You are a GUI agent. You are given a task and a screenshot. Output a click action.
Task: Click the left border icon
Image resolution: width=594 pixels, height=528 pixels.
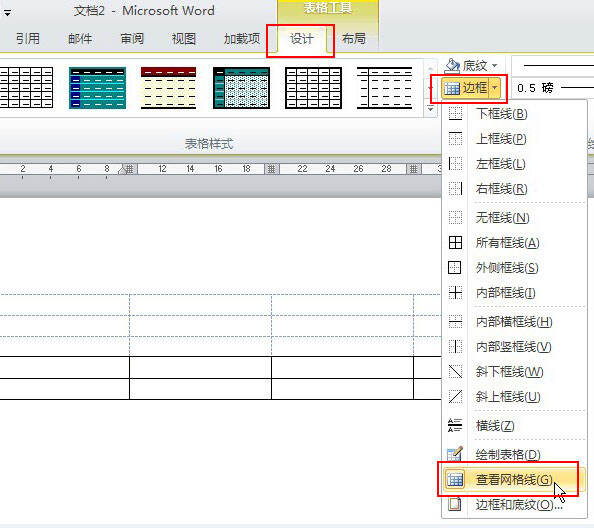[x=455, y=164]
